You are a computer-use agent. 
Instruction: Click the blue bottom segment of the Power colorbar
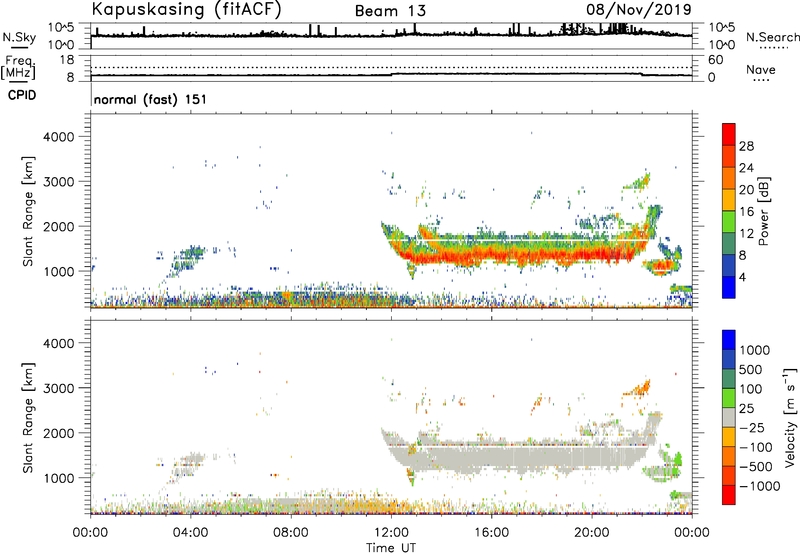tap(729, 288)
